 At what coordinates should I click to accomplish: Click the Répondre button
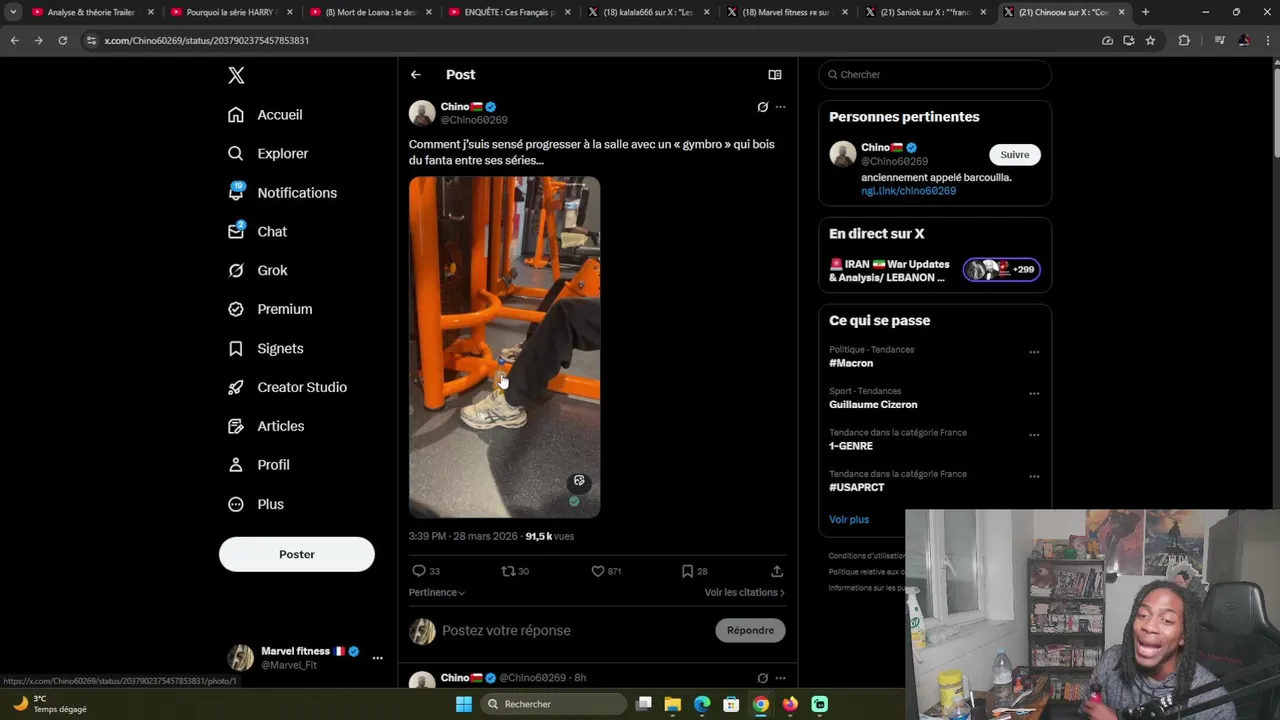click(750, 630)
